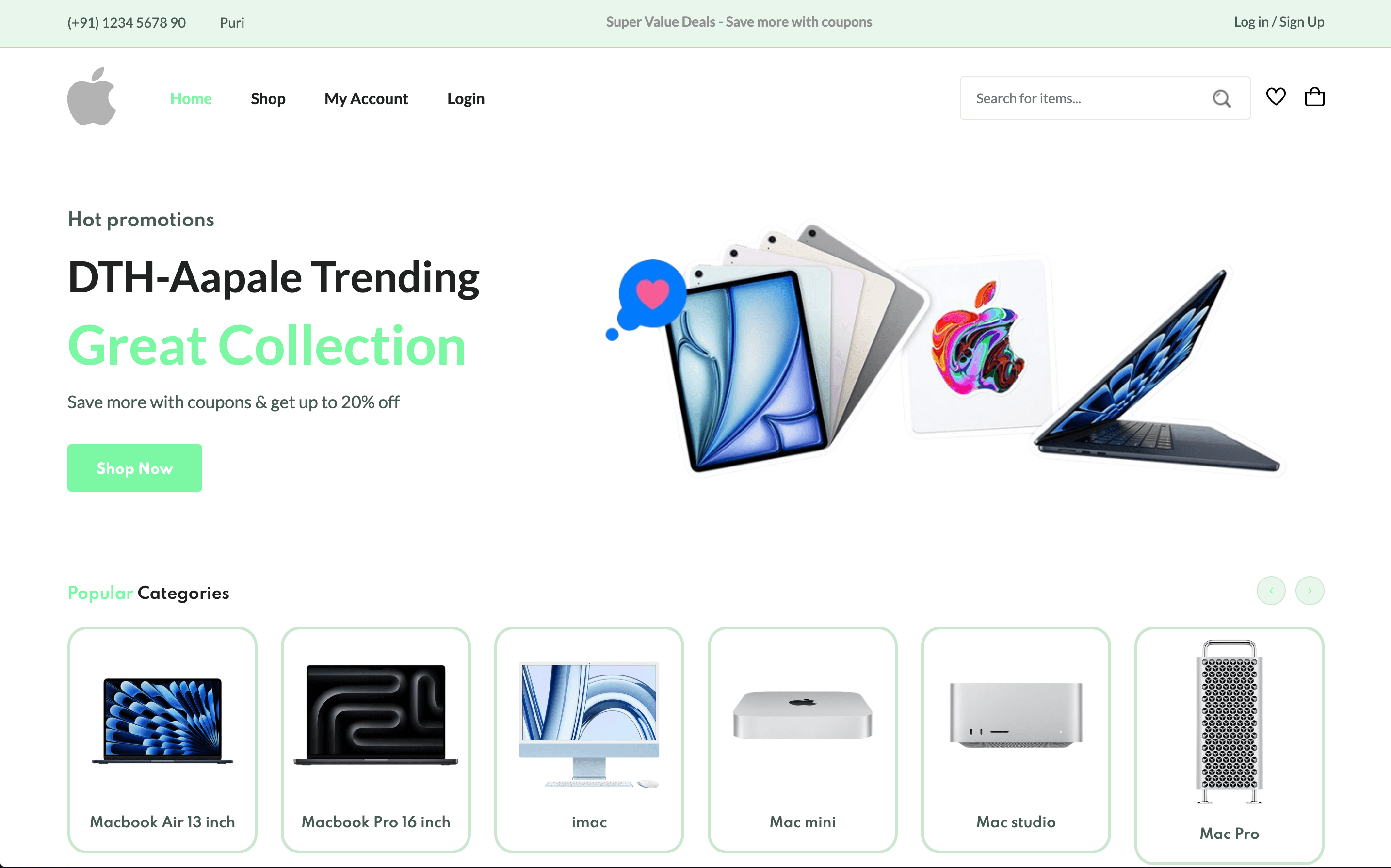Go to previous popular categories slide
The image size is (1391, 868).
[1271, 591]
